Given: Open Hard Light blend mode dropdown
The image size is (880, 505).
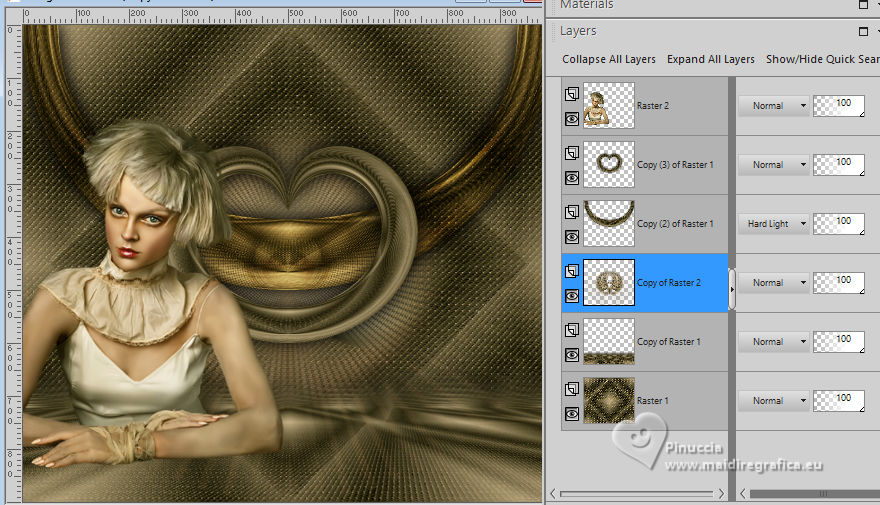Looking at the screenshot, I should click(x=773, y=224).
